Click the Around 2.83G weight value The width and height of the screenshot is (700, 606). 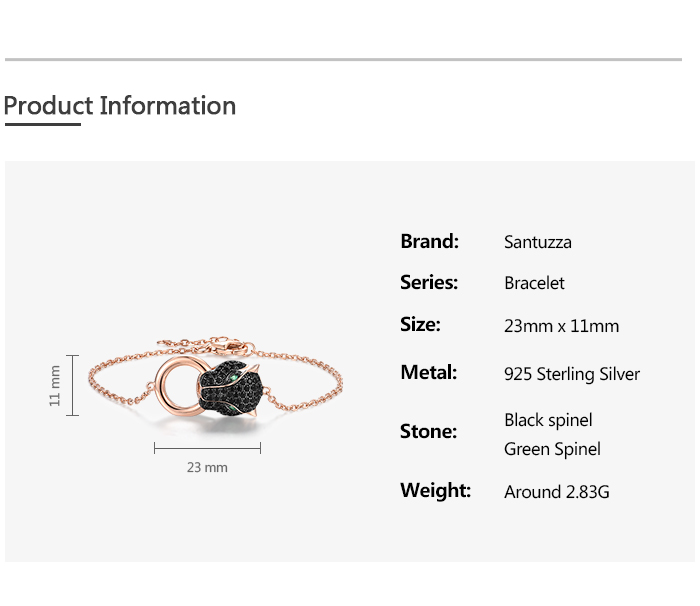[x=557, y=491]
